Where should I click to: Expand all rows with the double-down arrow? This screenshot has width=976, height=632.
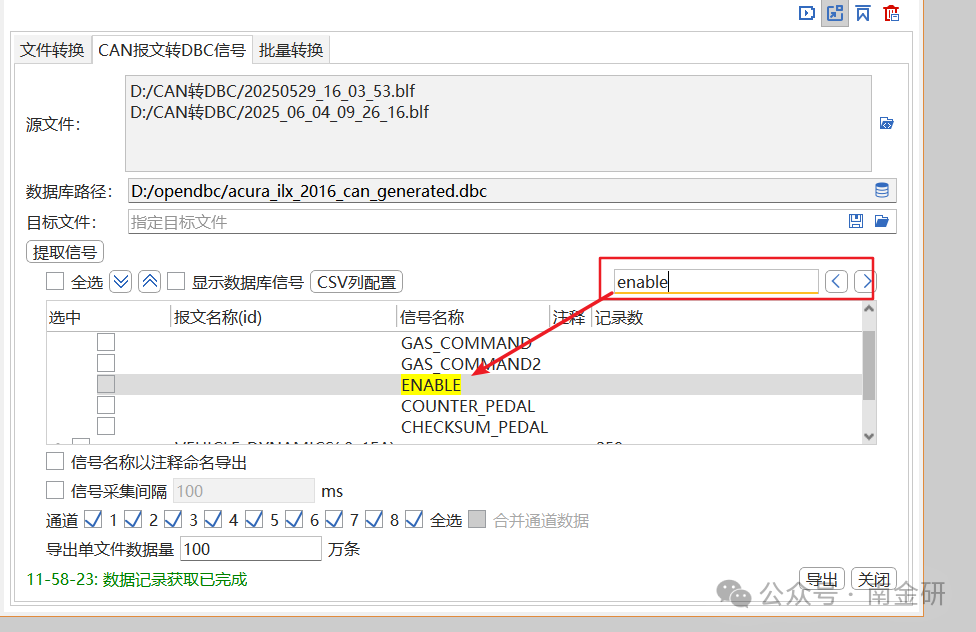click(x=121, y=282)
